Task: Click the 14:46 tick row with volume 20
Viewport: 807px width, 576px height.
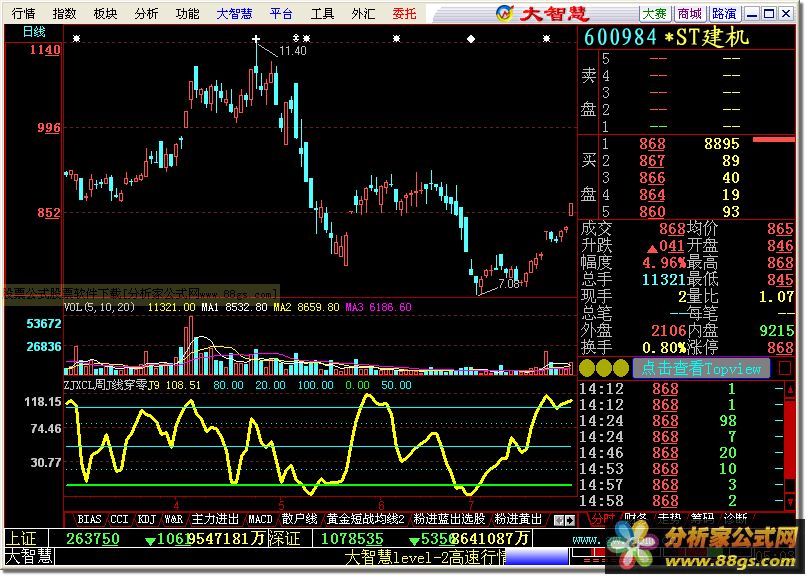Action: (x=683, y=453)
